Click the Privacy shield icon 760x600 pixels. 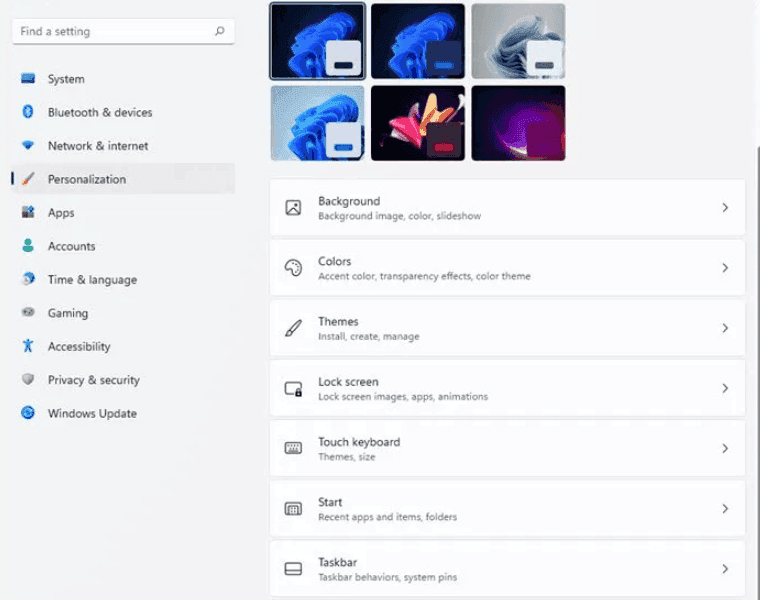pyautogui.click(x=28, y=379)
